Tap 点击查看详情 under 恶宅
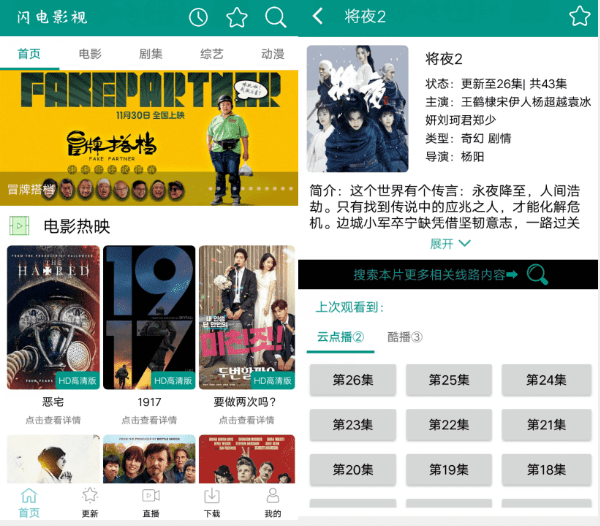 click(x=53, y=420)
